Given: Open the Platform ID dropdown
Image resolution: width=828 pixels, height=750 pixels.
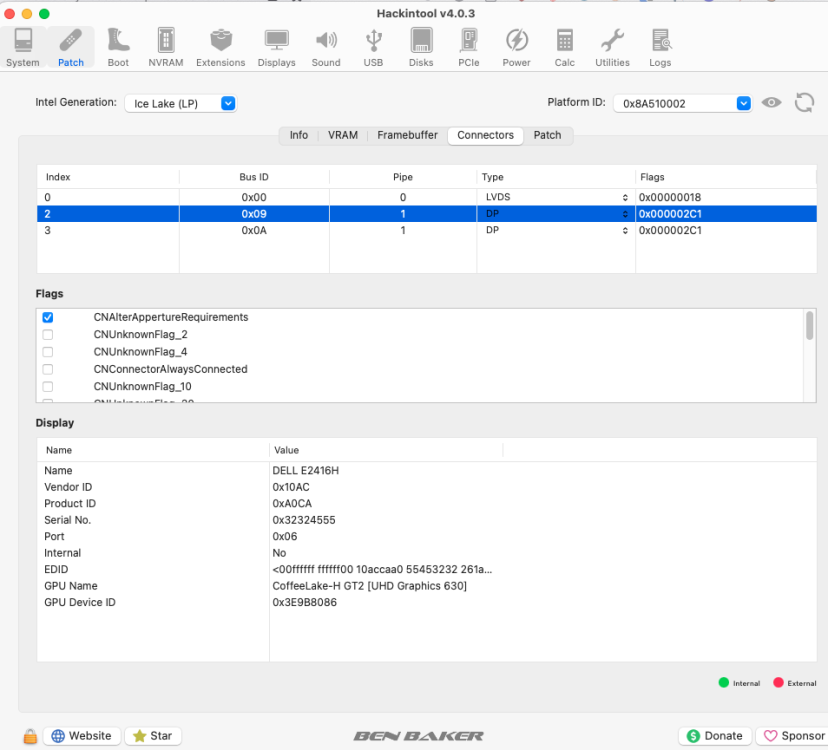Looking at the screenshot, I should pyautogui.click(x=682, y=104).
